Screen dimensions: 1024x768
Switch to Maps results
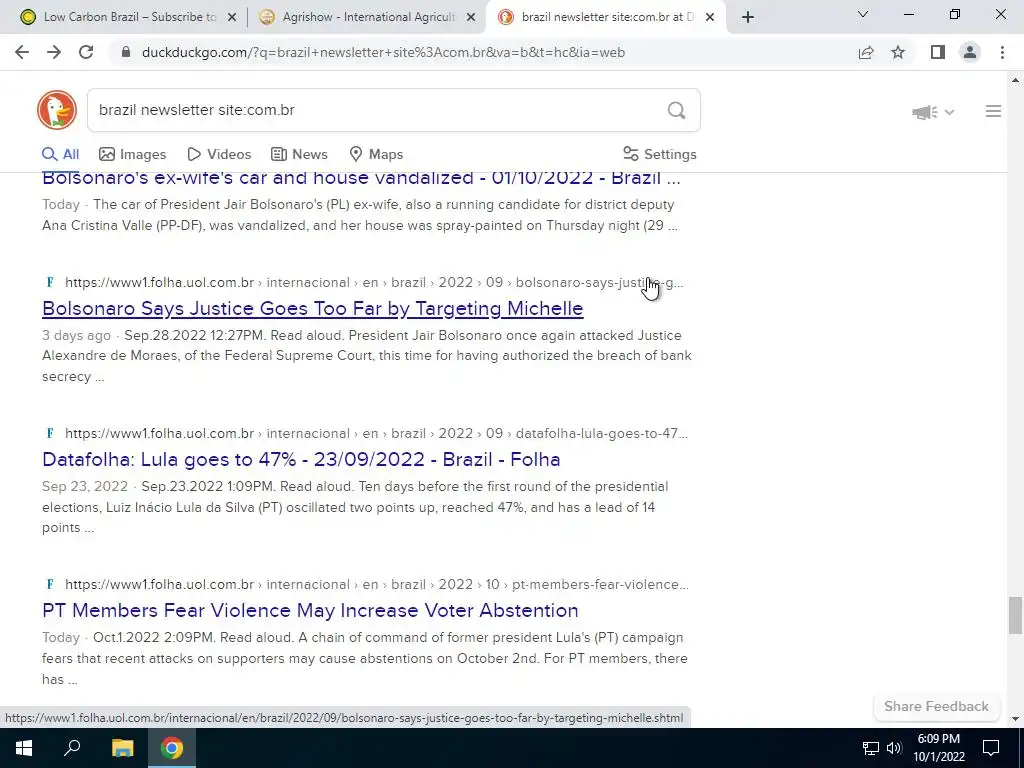pyautogui.click(x=376, y=154)
